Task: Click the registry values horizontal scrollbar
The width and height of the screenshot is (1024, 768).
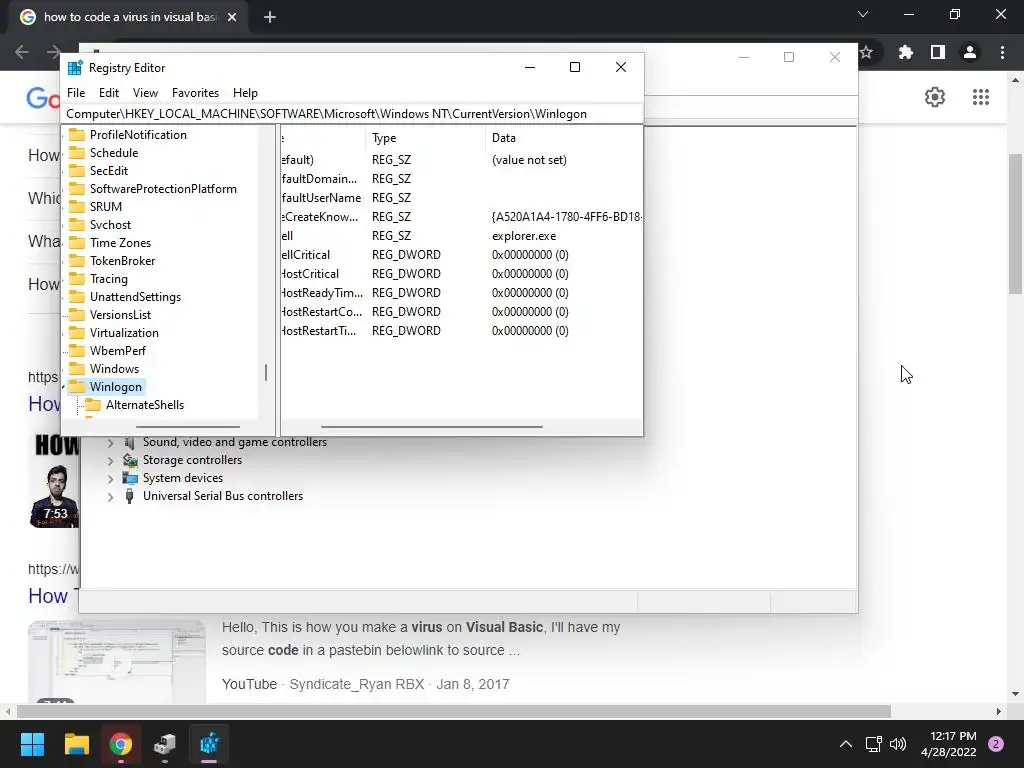Action: [431, 426]
